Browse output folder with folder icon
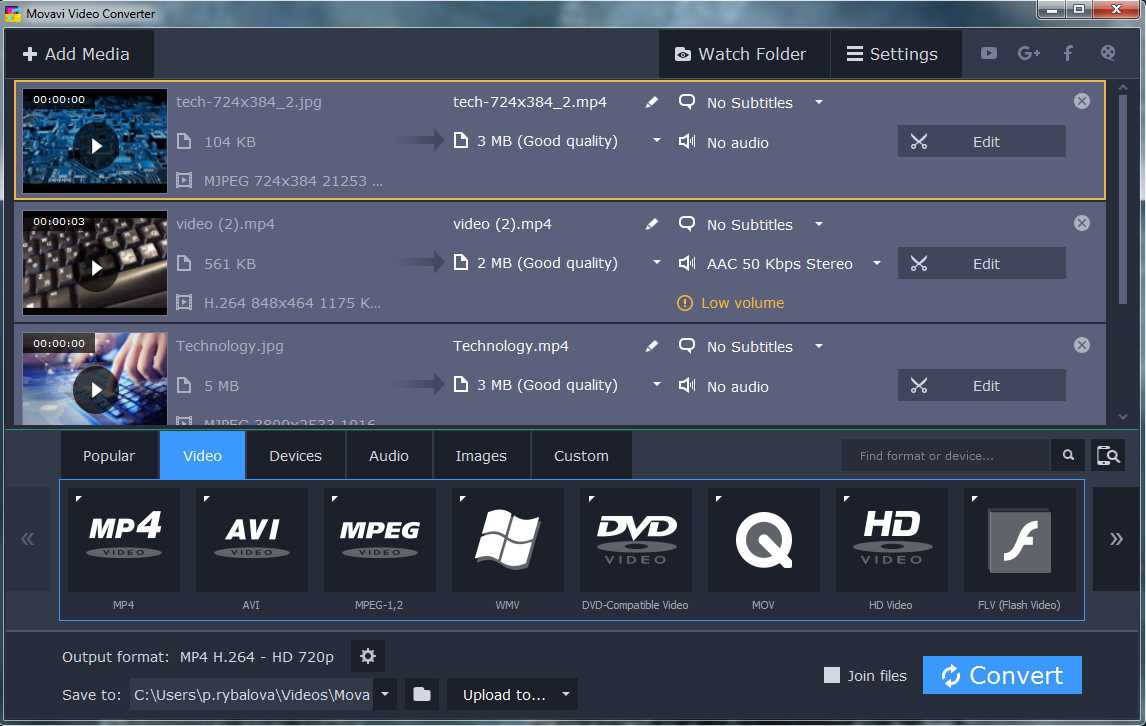This screenshot has width=1146, height=726. 422,694
